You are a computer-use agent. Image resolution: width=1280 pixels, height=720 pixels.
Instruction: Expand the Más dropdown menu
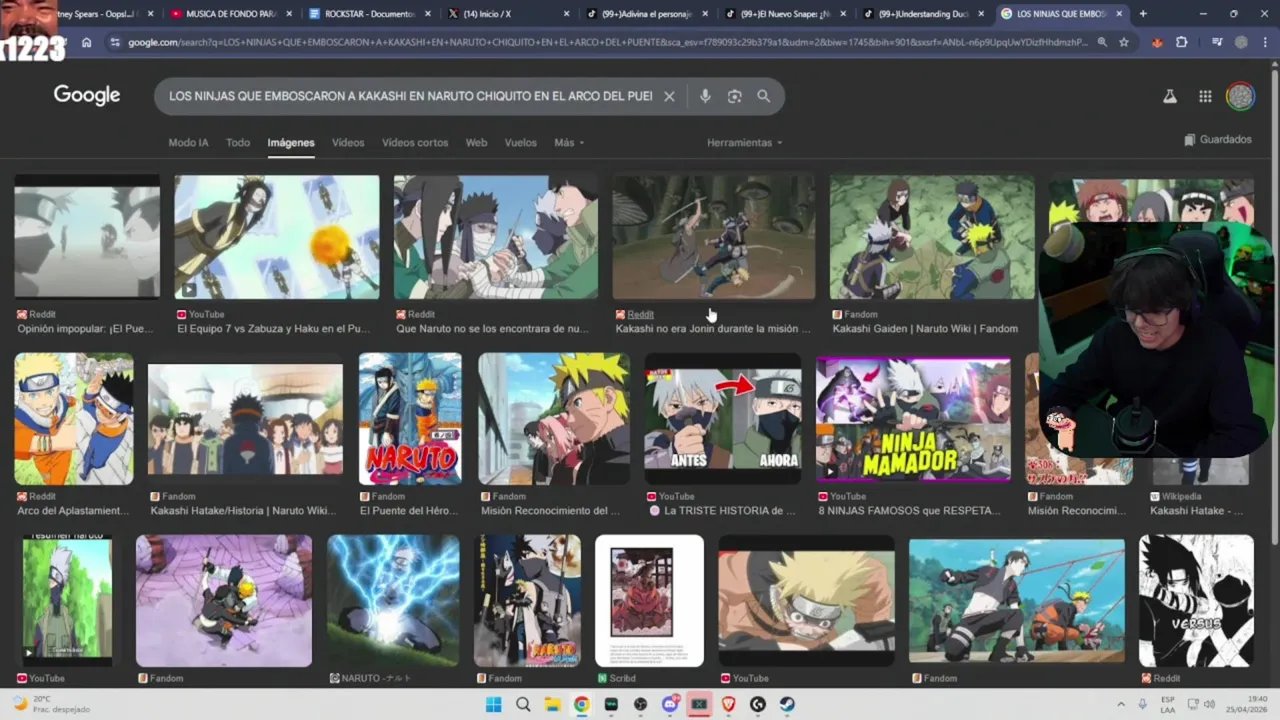[x=569, y=143]
